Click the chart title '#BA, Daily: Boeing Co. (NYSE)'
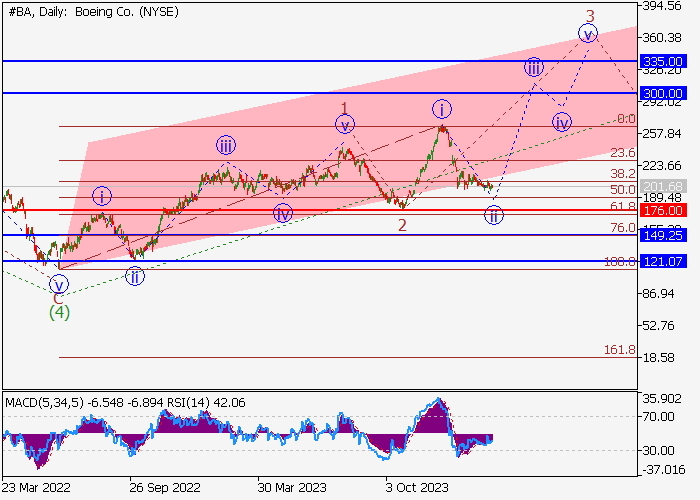 click(93, 12)
